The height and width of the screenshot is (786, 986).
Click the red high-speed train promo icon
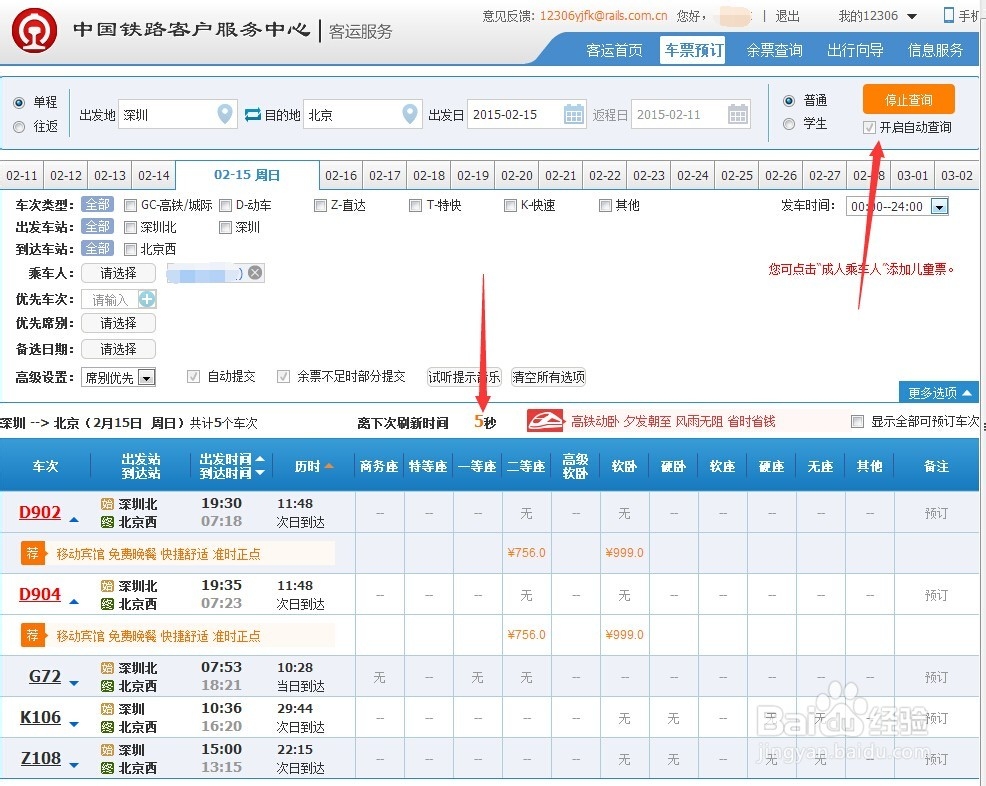coord(545,420)
